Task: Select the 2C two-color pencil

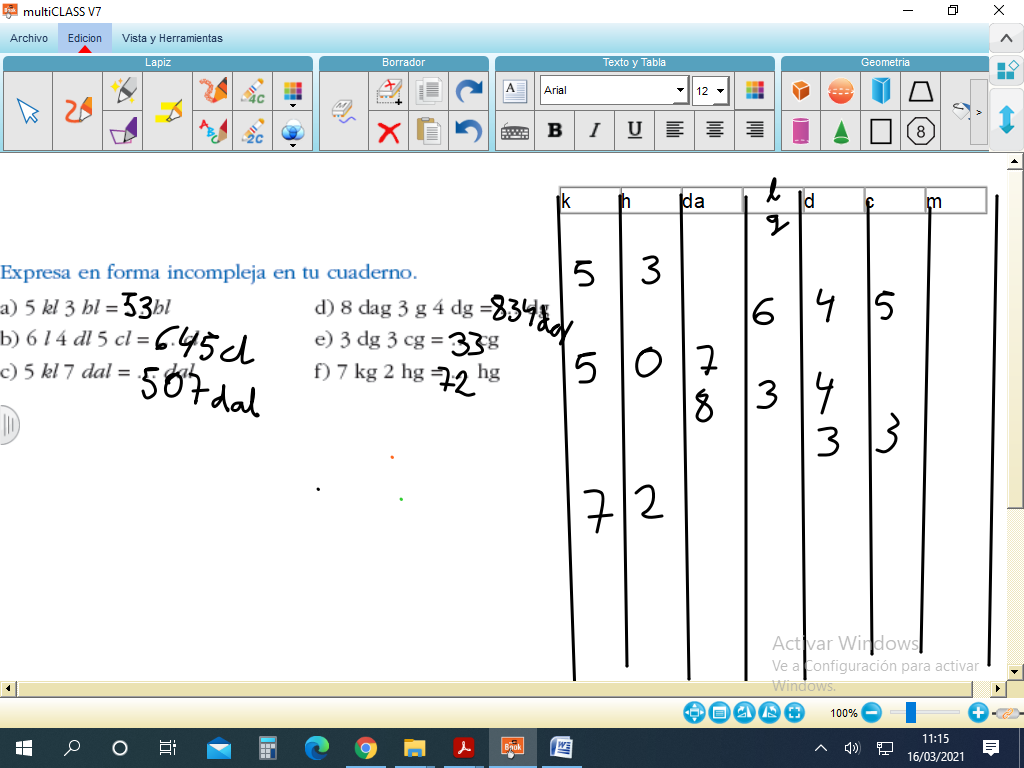Action: click(x=253, y=131)
